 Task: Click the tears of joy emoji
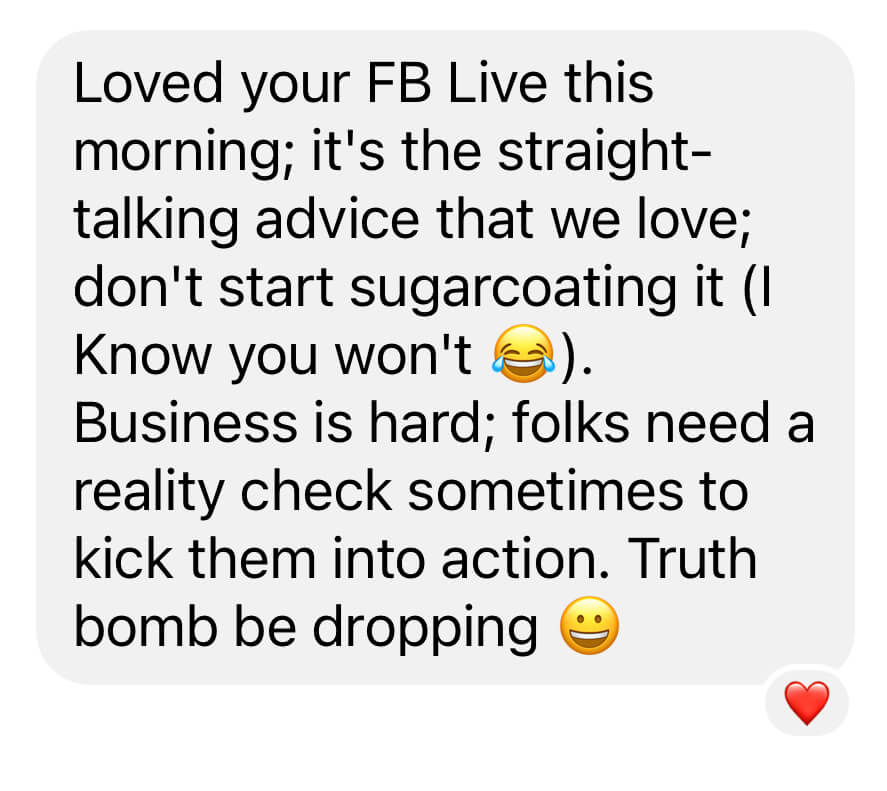click(x=523, y=354)
